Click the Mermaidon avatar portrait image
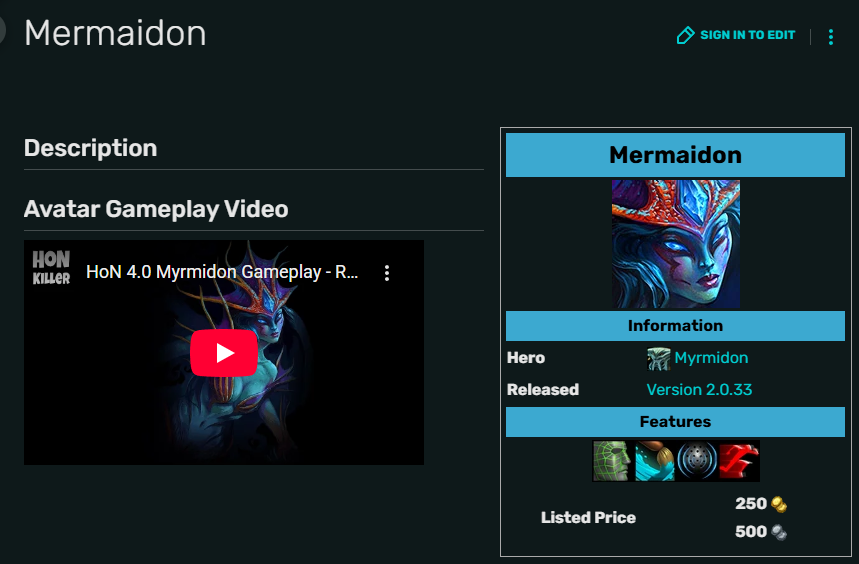859x564 pixels. (675, 244)
